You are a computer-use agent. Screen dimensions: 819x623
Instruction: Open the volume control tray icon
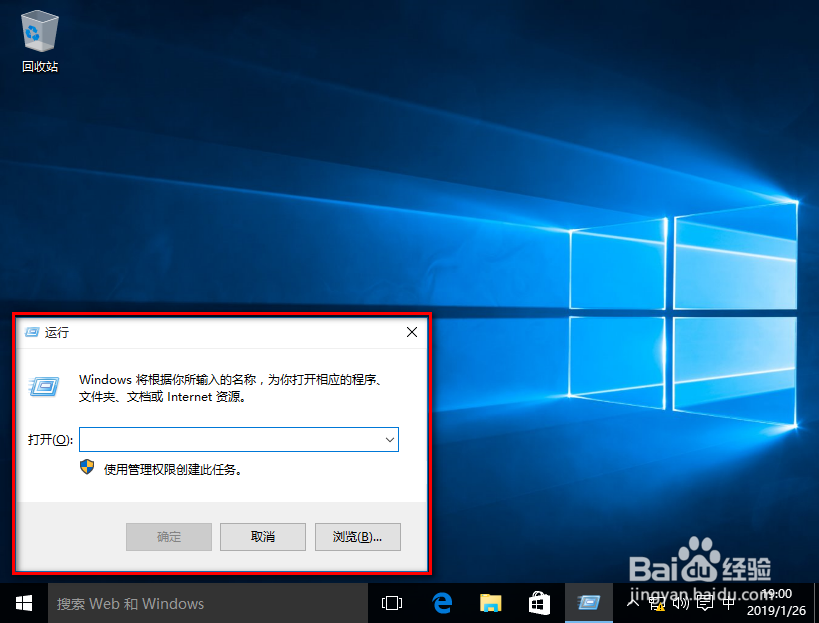[x=681, y=604]
